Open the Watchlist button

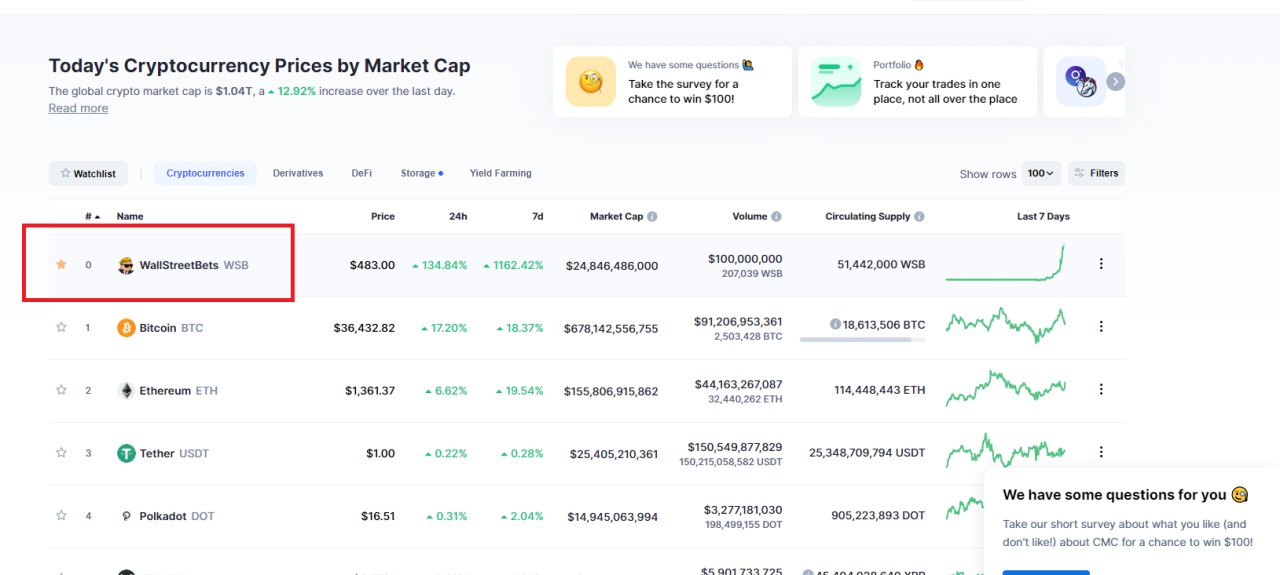click(x=88, y=173)
